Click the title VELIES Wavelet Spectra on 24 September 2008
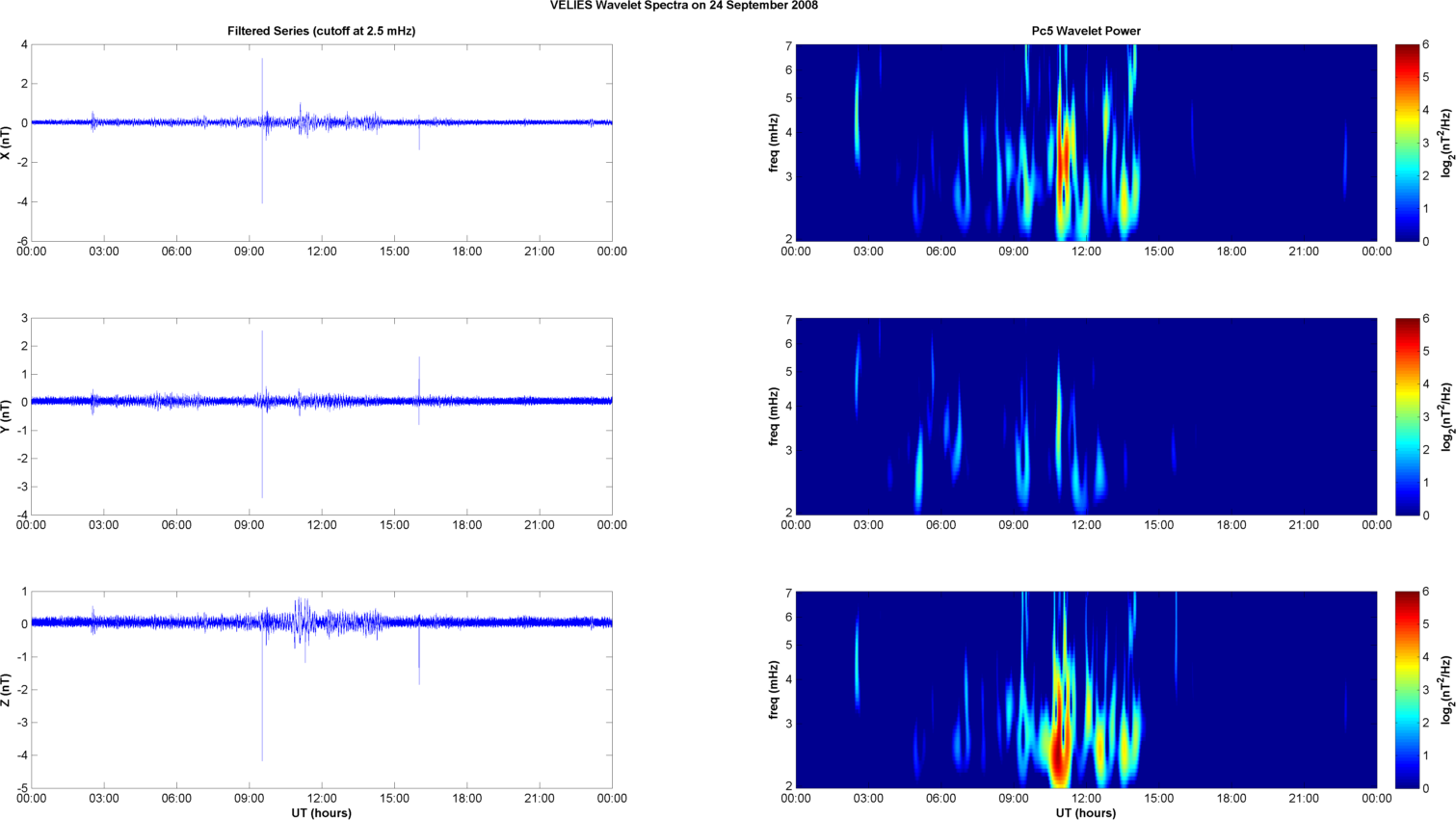1456x820 pixels. click(684, 6)
